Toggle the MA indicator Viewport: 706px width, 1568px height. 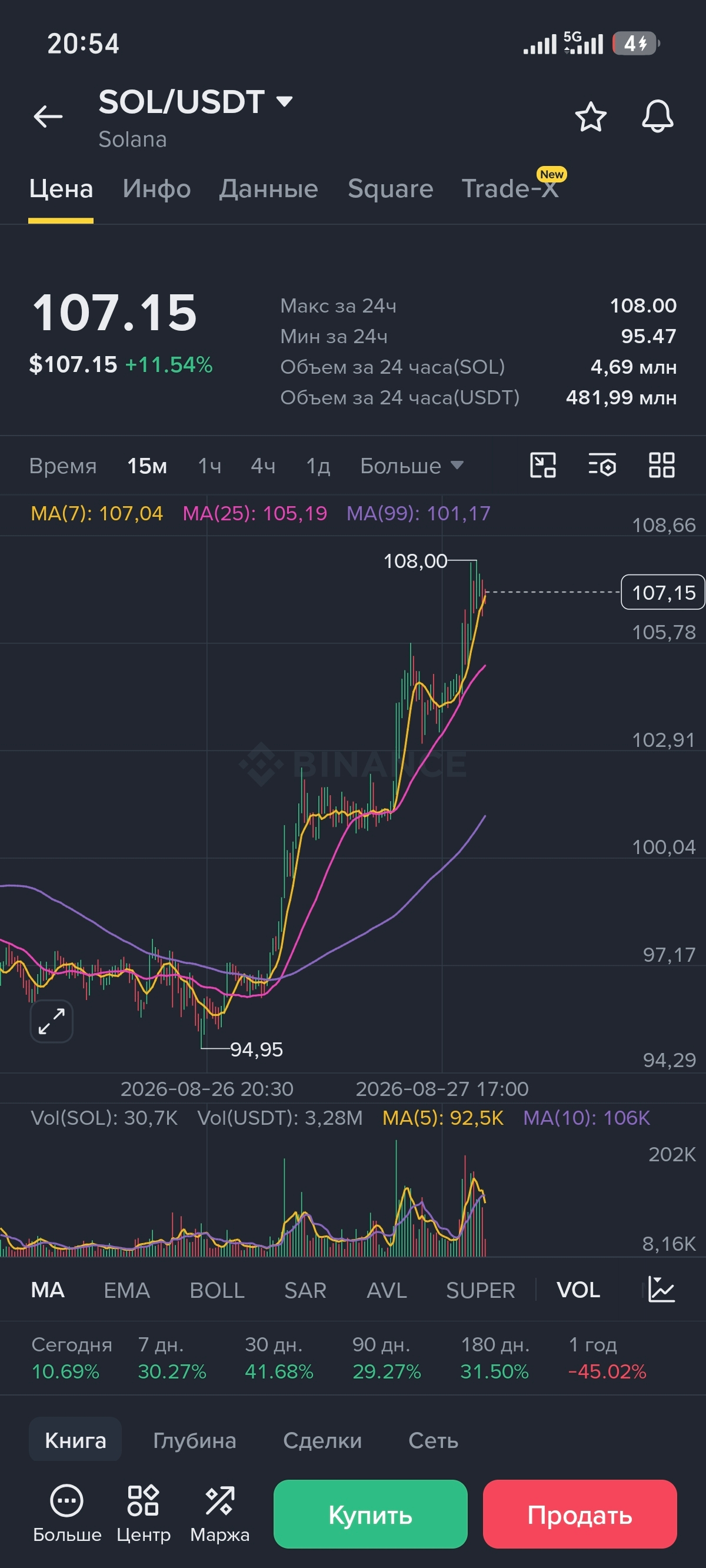tap(48, 1290)
